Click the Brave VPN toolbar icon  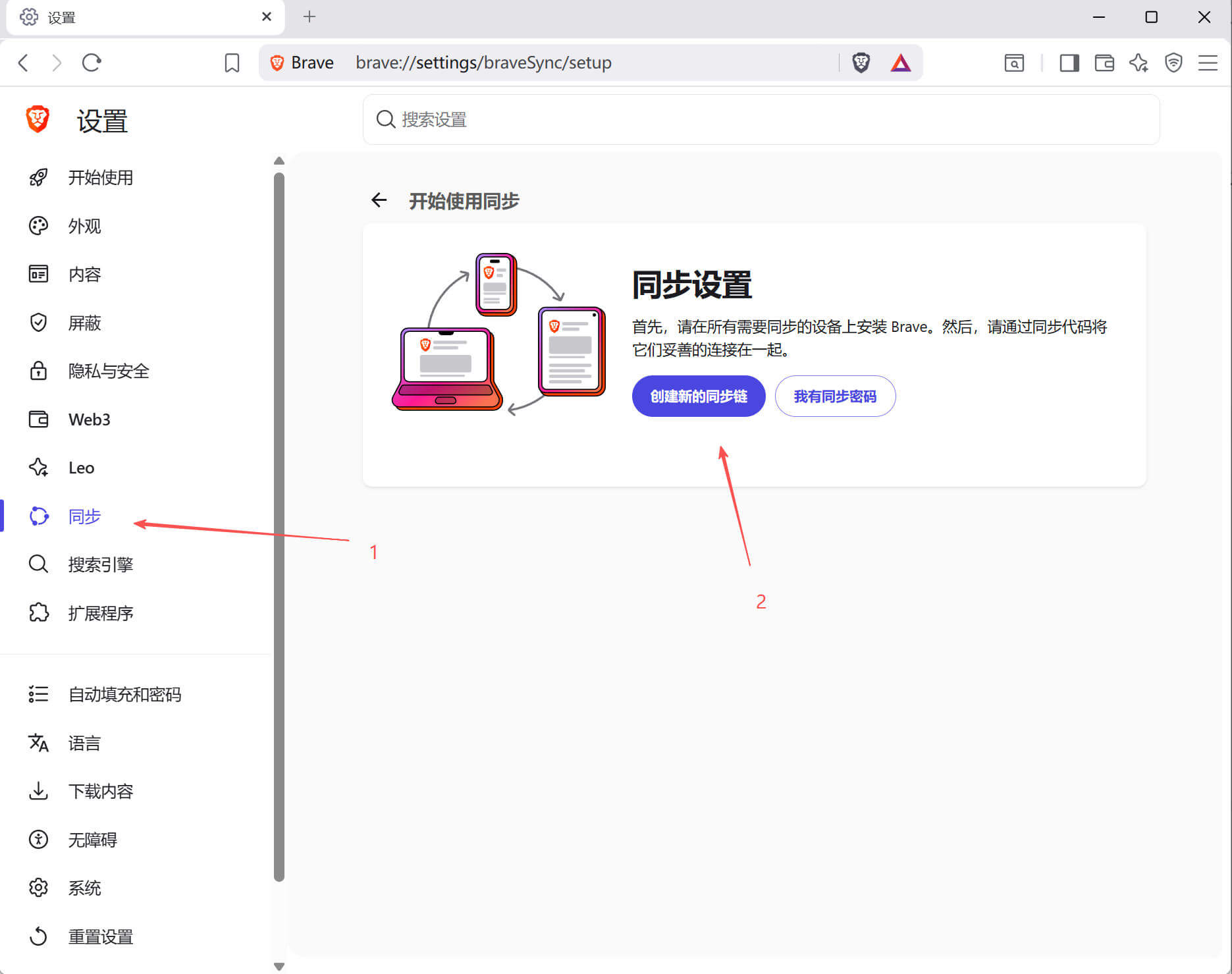pyautogui.click(x=1173, y=63)
